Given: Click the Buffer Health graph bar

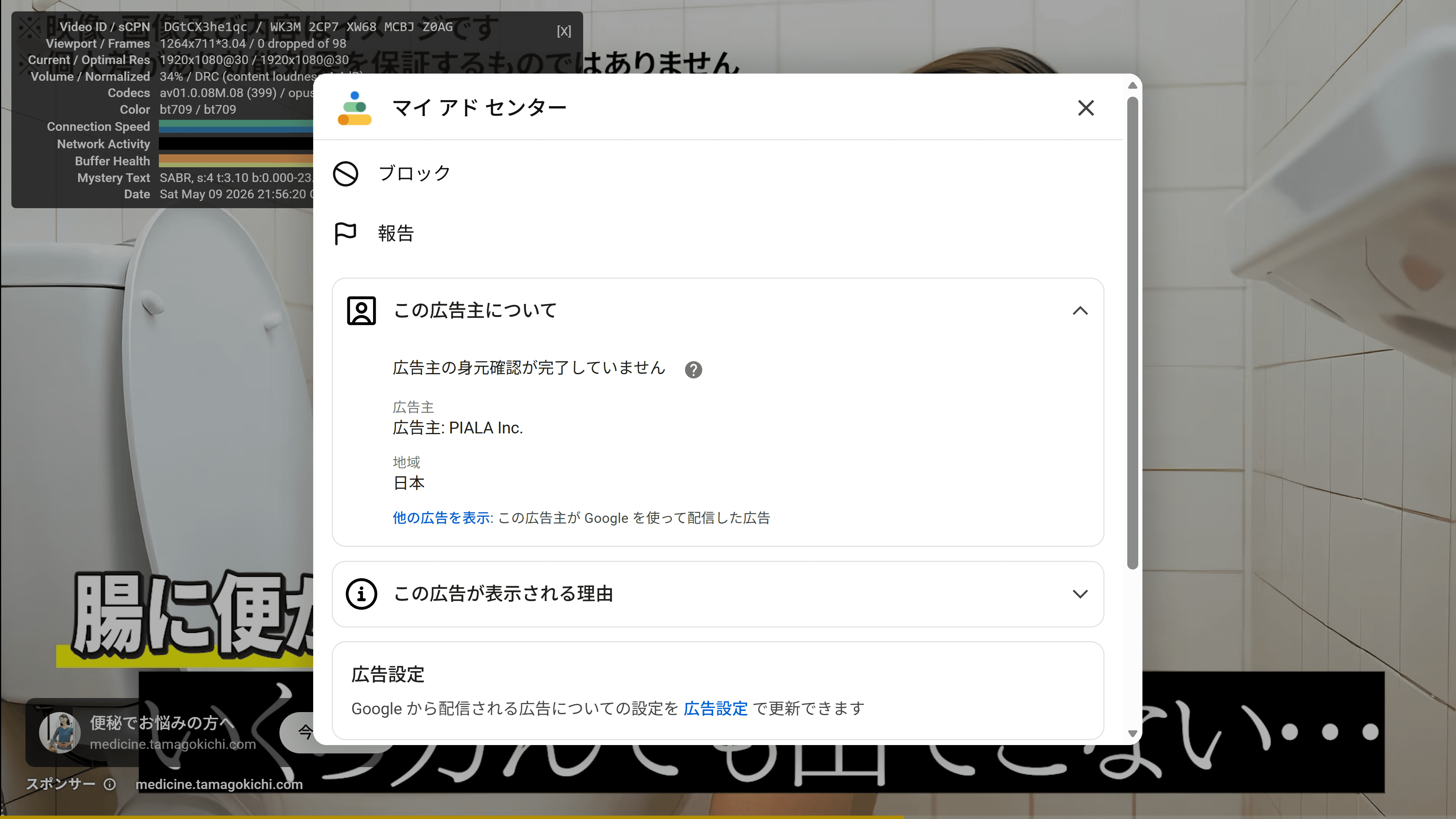Looking at the screenshot, I should (x=236, y=161).
